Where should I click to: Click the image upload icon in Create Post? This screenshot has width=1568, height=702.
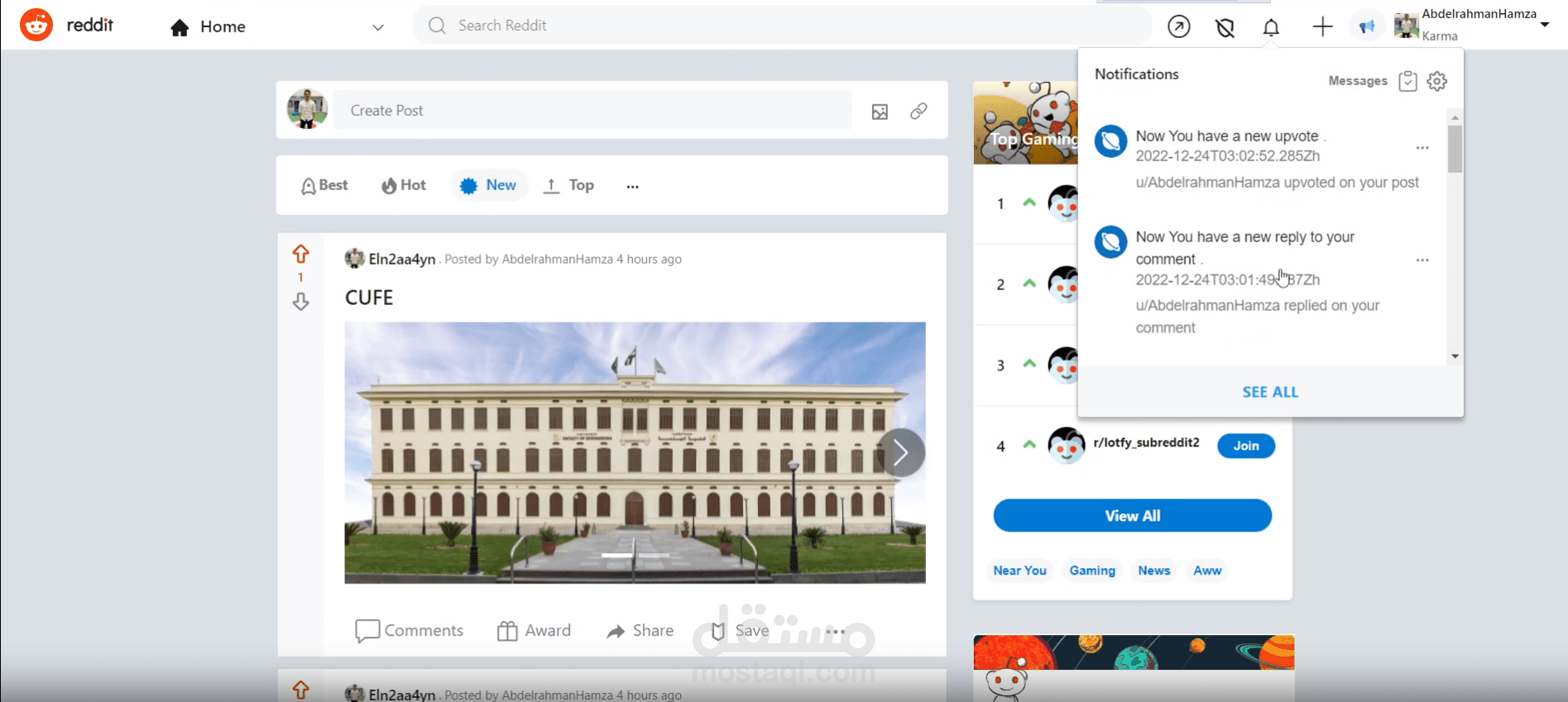click(x=880, y=112)
